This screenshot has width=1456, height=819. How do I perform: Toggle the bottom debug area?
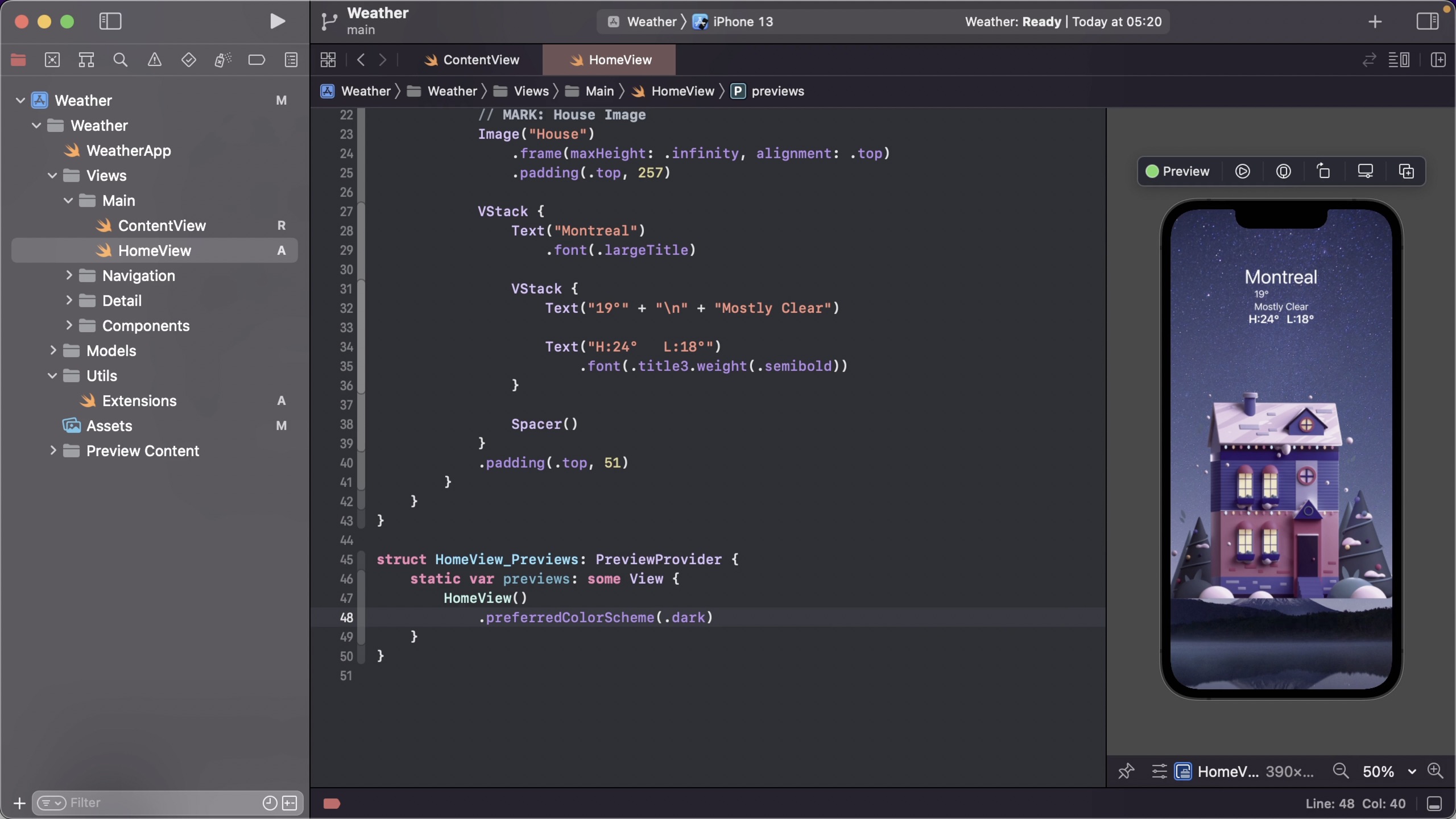click(1434, 803)
